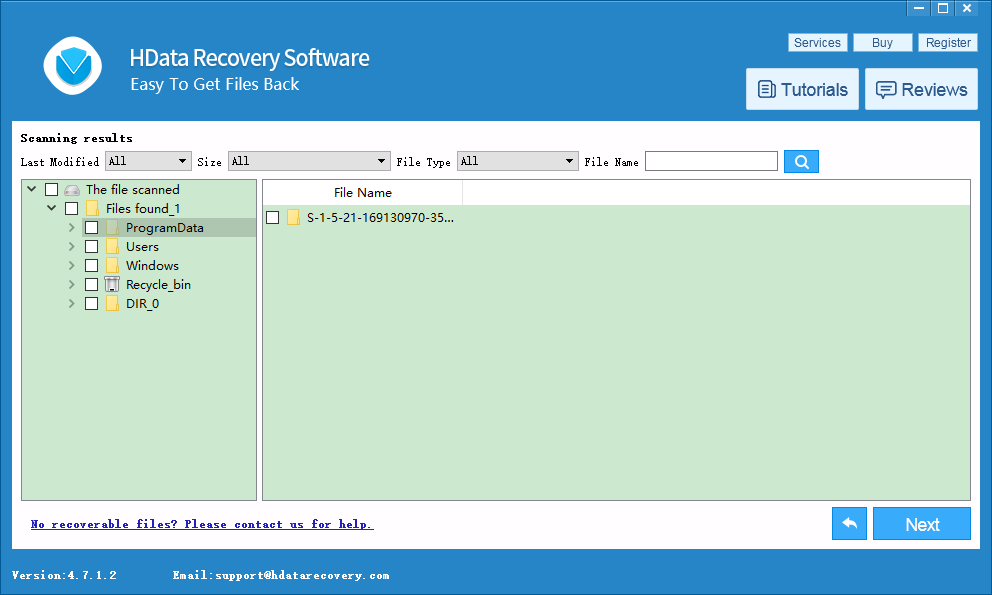The width and height of the screenshot is (992, 595).
Task: Click the S-1-5-21 folder icon in file list
Action: [x=293, y=217]
